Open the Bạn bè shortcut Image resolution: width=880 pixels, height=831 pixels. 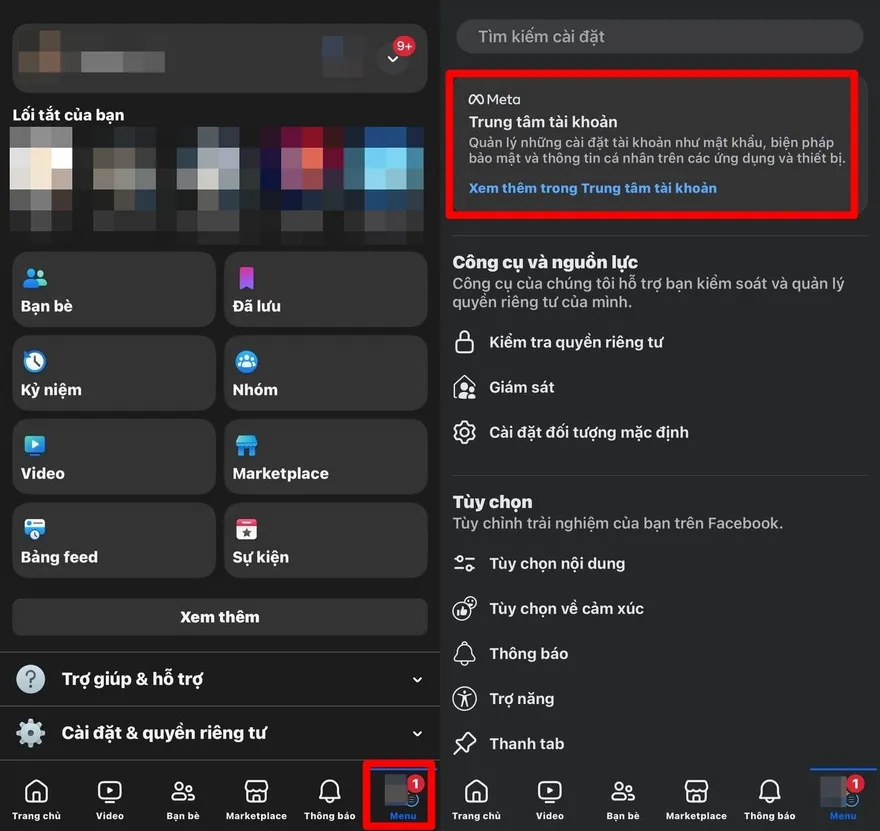(113, 289)
